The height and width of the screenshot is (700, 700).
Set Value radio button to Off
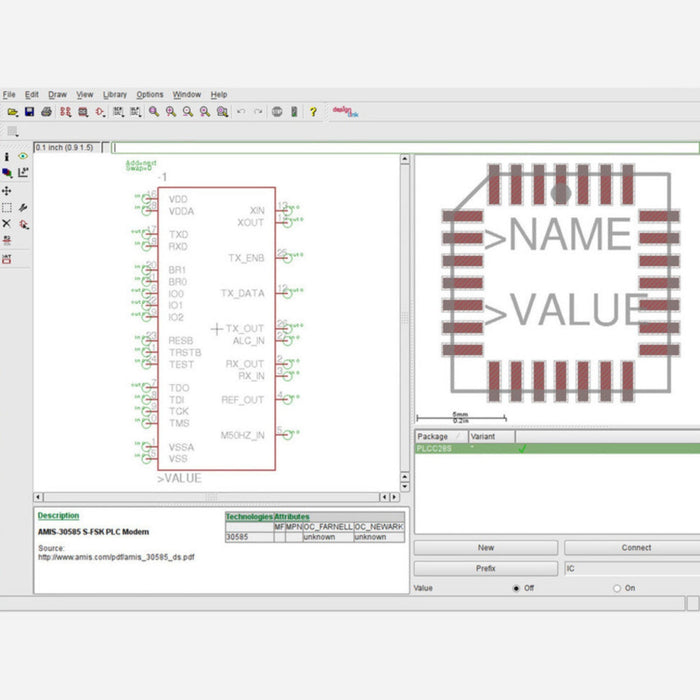point(516,588)
